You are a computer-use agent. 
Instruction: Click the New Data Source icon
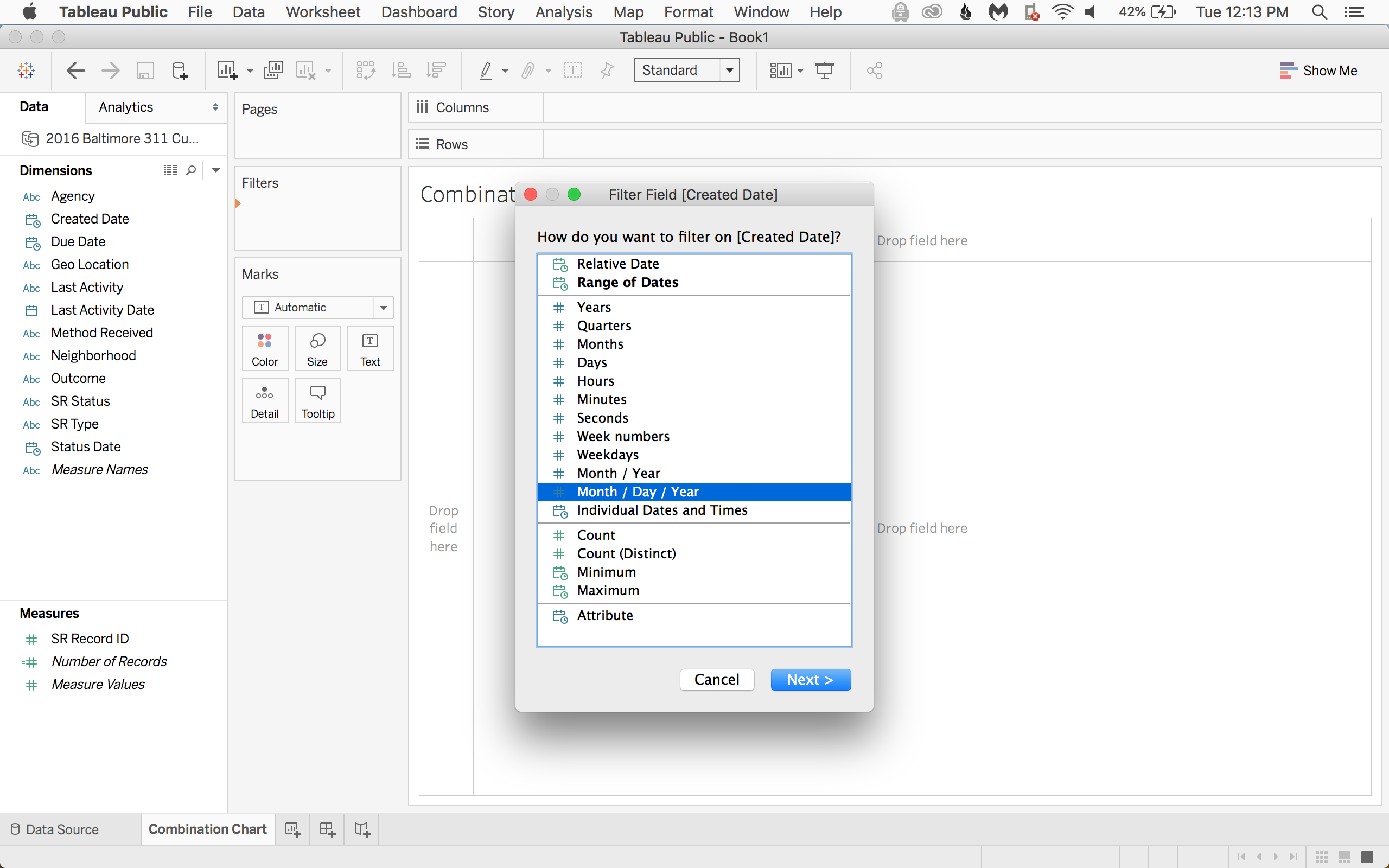coord(180,71)
